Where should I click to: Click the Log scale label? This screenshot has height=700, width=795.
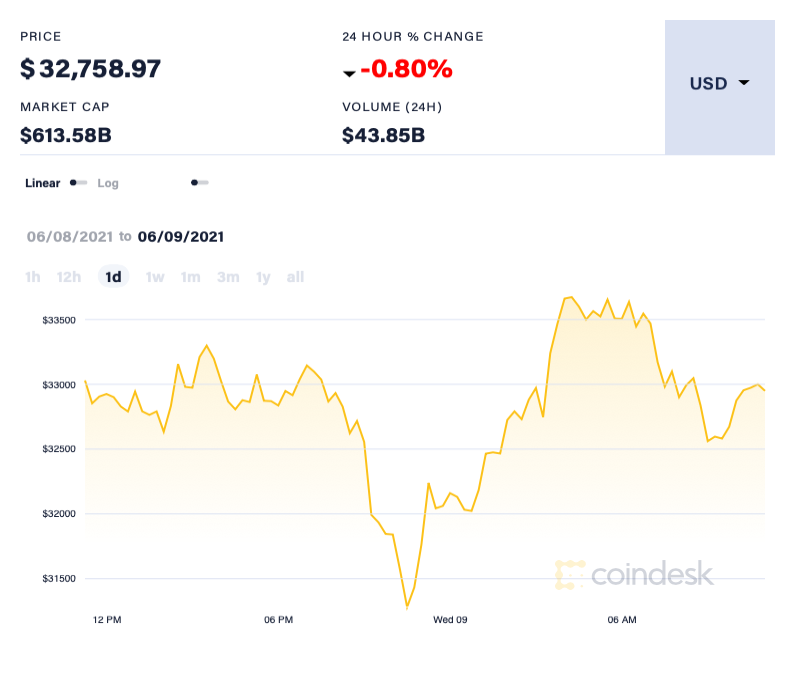pos(108,184)
